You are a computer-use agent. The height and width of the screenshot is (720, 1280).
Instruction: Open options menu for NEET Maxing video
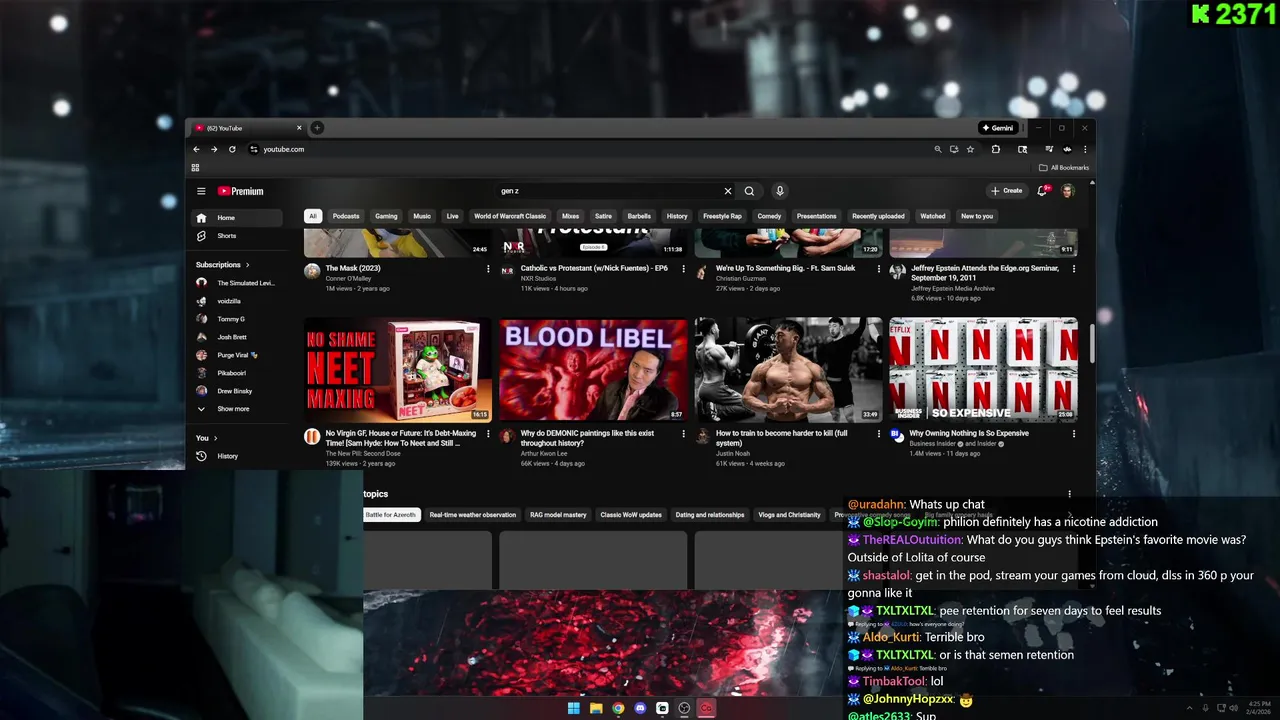[x=488, y=434]
